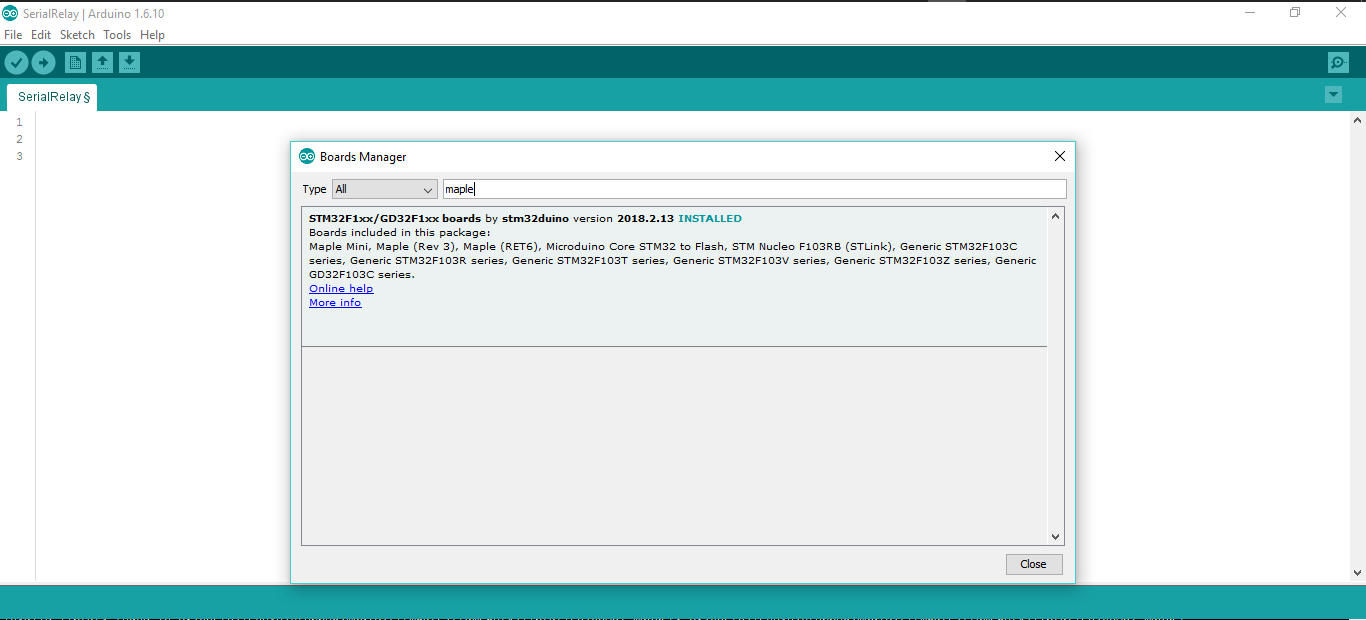Click the Arduino logo in Boards Manager title
This screenshot has height=620, width=1366.
[x=307, y=156]
